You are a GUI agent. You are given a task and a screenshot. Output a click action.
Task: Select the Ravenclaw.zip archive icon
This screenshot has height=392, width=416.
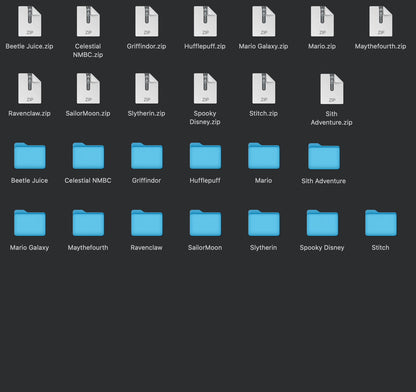pyautogui.click(x=30, y=88)
